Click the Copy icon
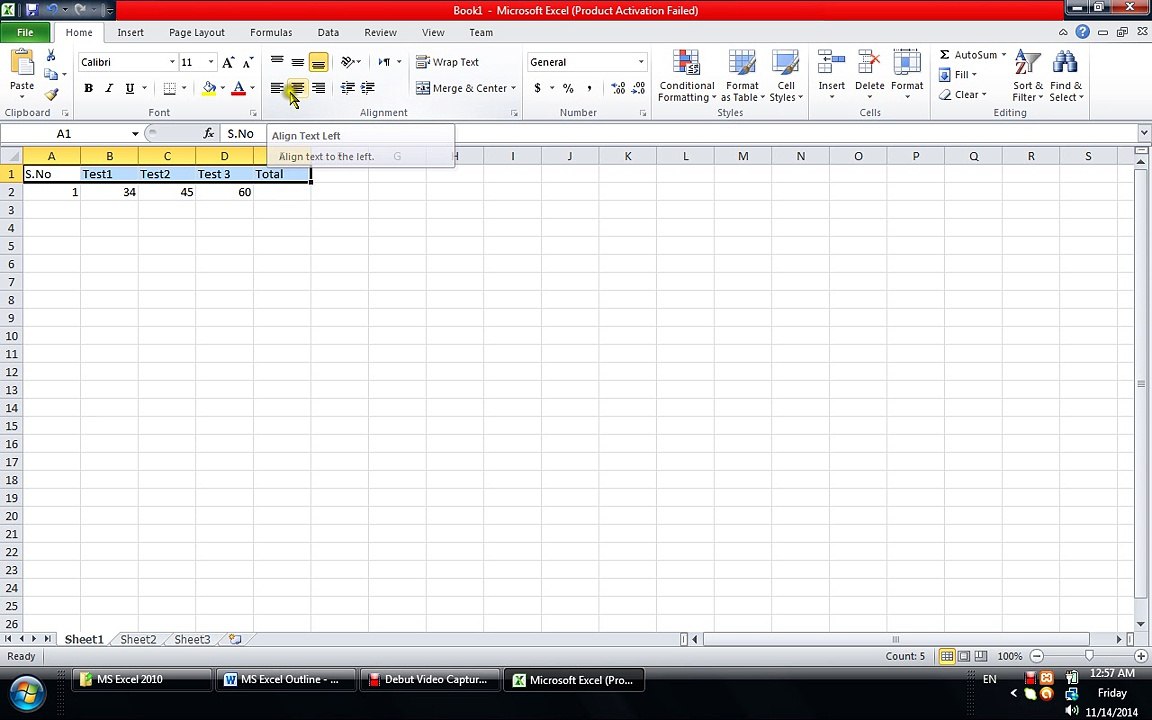Viewport: 1152px width, 720px height. point(51,74)
